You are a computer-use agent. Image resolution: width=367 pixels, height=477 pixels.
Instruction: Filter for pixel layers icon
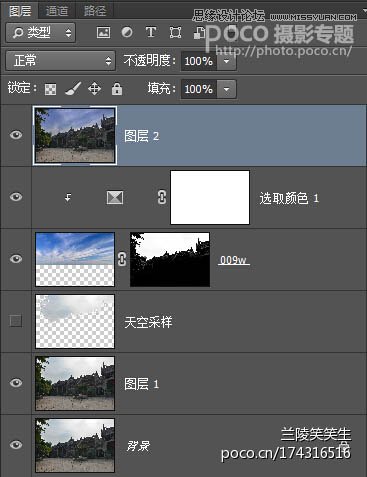(103, 32)
